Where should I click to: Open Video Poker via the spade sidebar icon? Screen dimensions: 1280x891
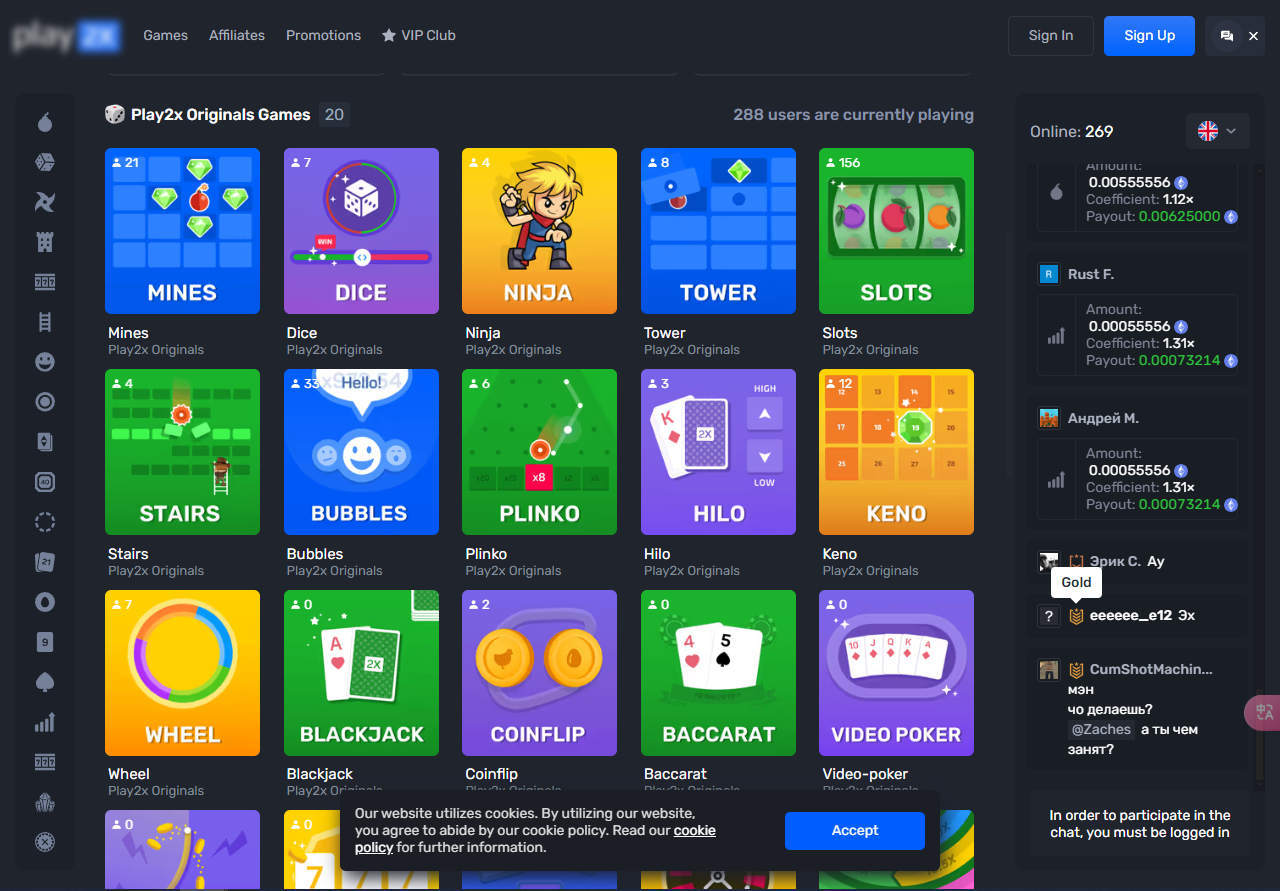coord(45,682)
